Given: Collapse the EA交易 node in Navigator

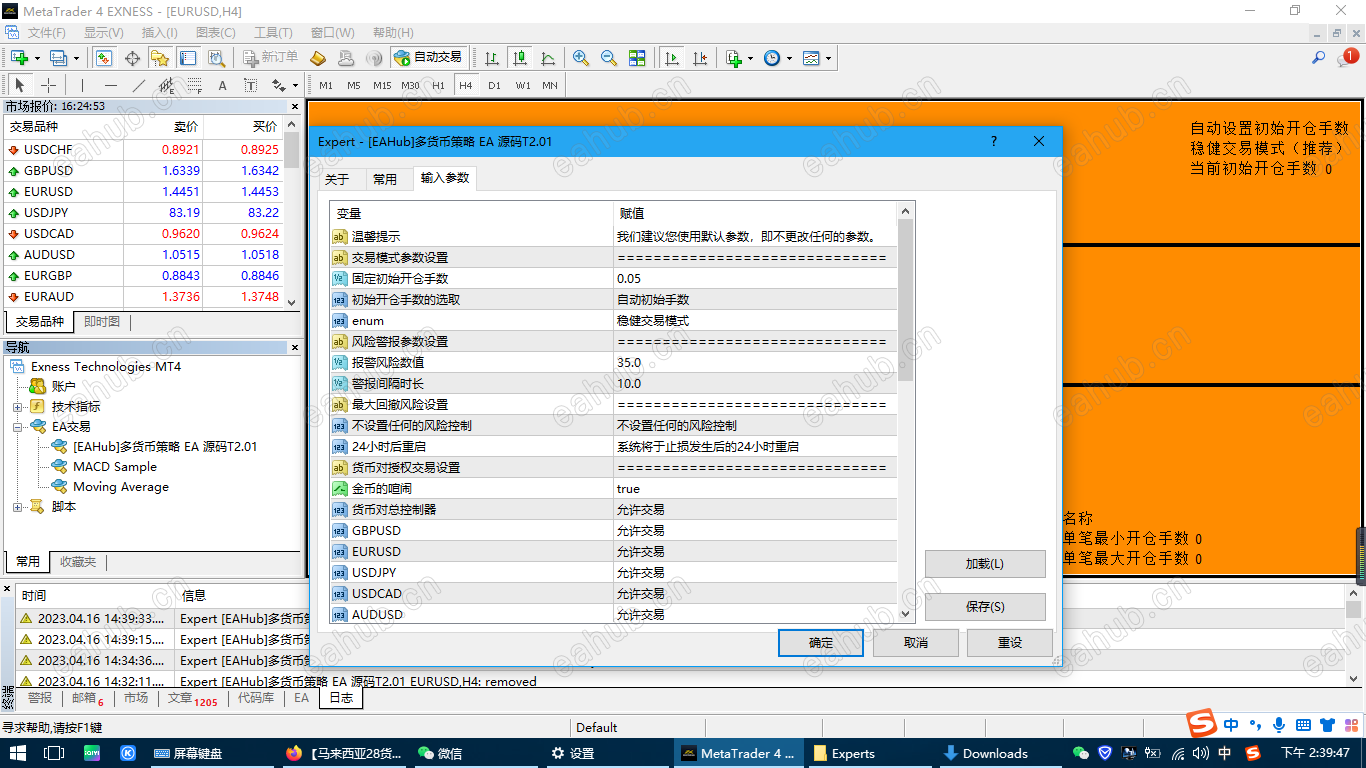Looking at the screenshot, I should click(x=17, y=427).
